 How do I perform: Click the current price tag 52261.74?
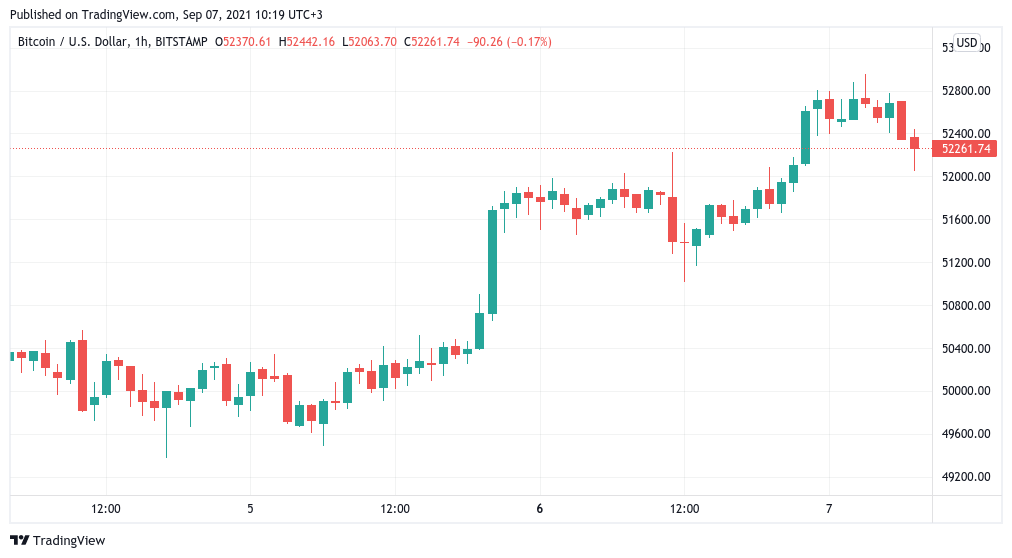tap(965, 149)
